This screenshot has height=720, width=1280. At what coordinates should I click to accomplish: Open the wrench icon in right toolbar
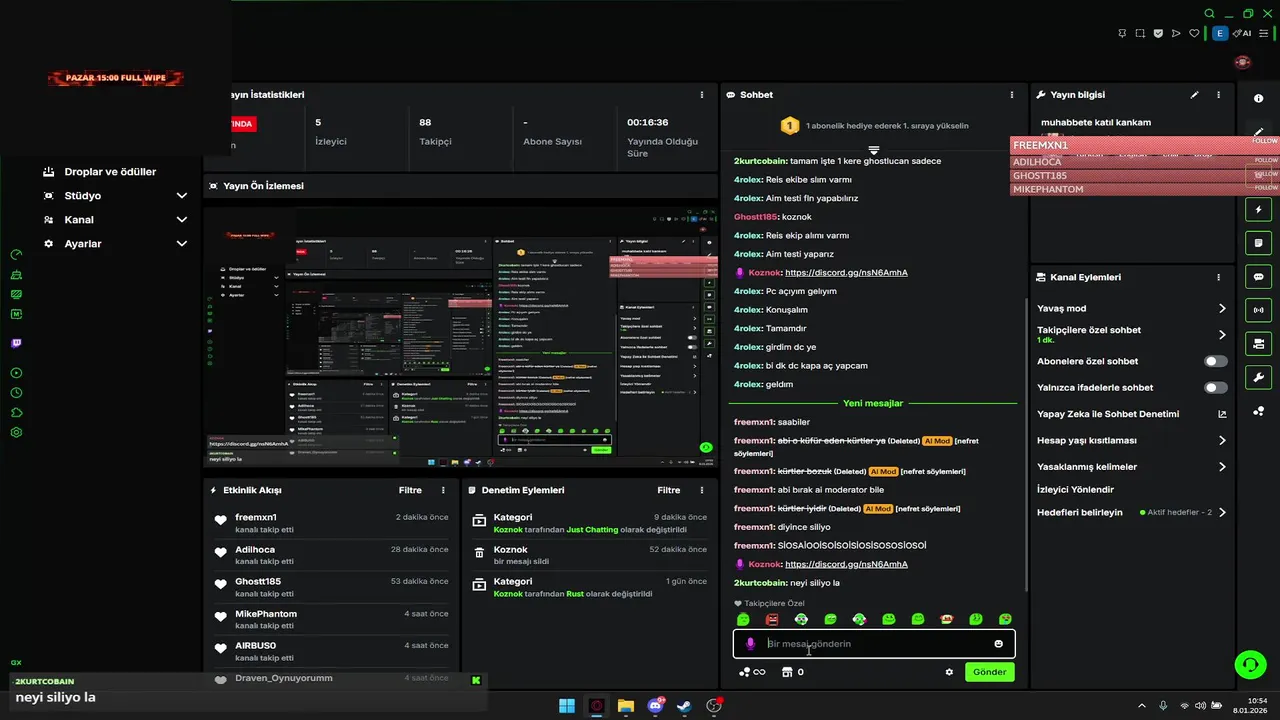tap(1259, 377)
